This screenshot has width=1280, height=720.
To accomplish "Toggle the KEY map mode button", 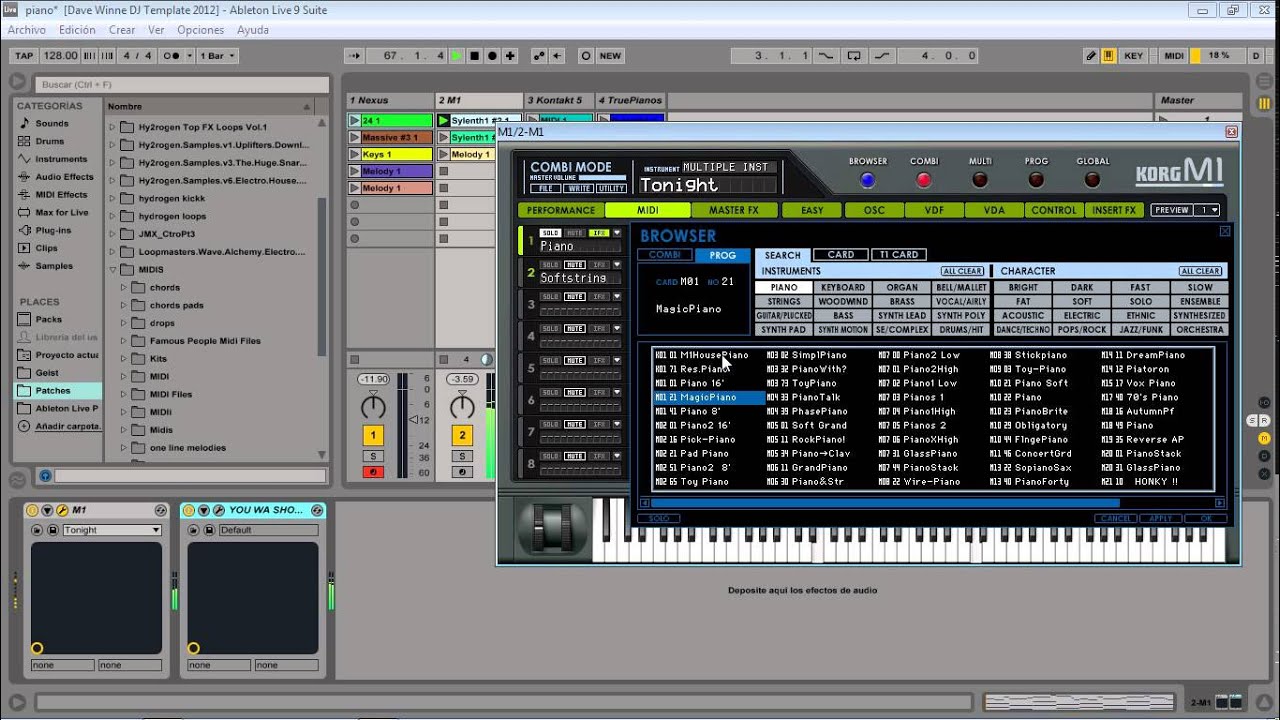I will pyautogui.click(x=1133, y=56).
